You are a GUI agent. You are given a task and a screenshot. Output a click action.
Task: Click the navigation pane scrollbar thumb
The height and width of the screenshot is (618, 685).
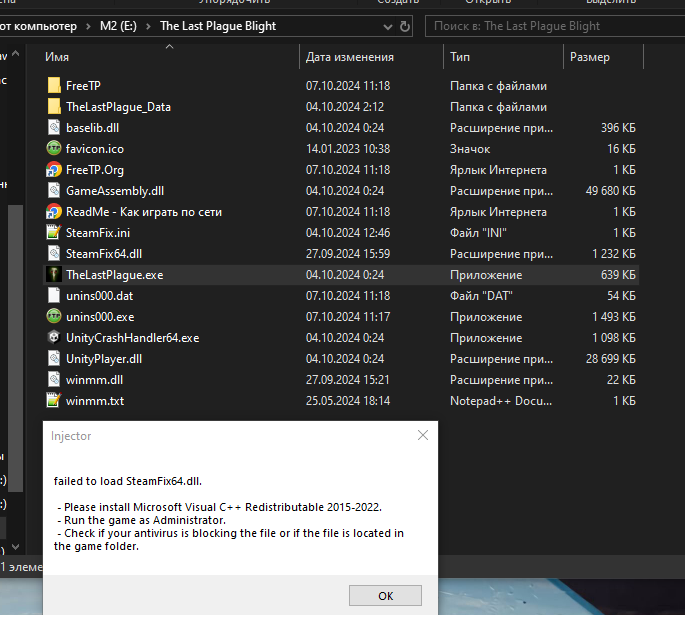click(x=15, y=348)
